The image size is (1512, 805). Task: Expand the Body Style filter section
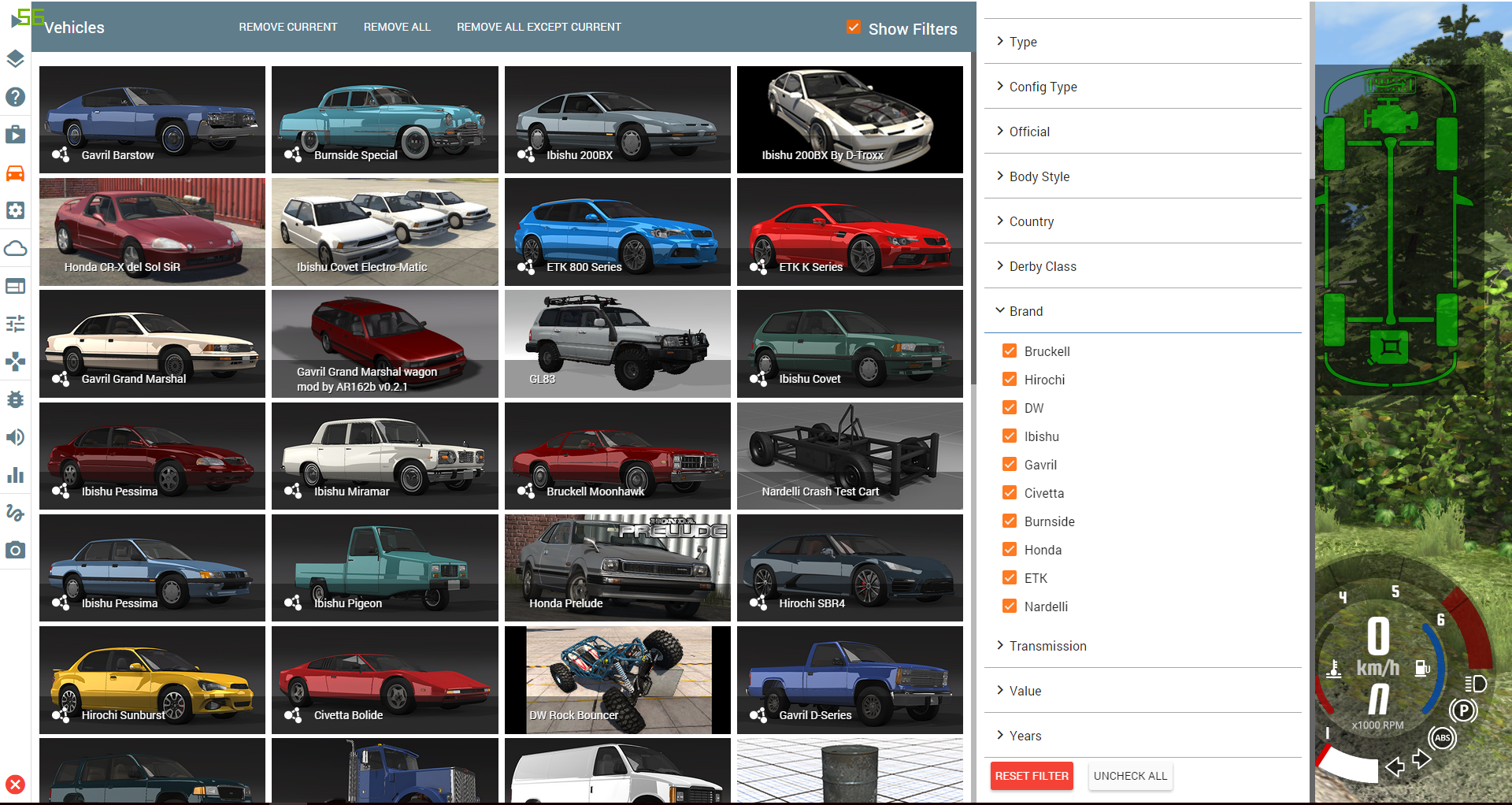coord(1143,176)
